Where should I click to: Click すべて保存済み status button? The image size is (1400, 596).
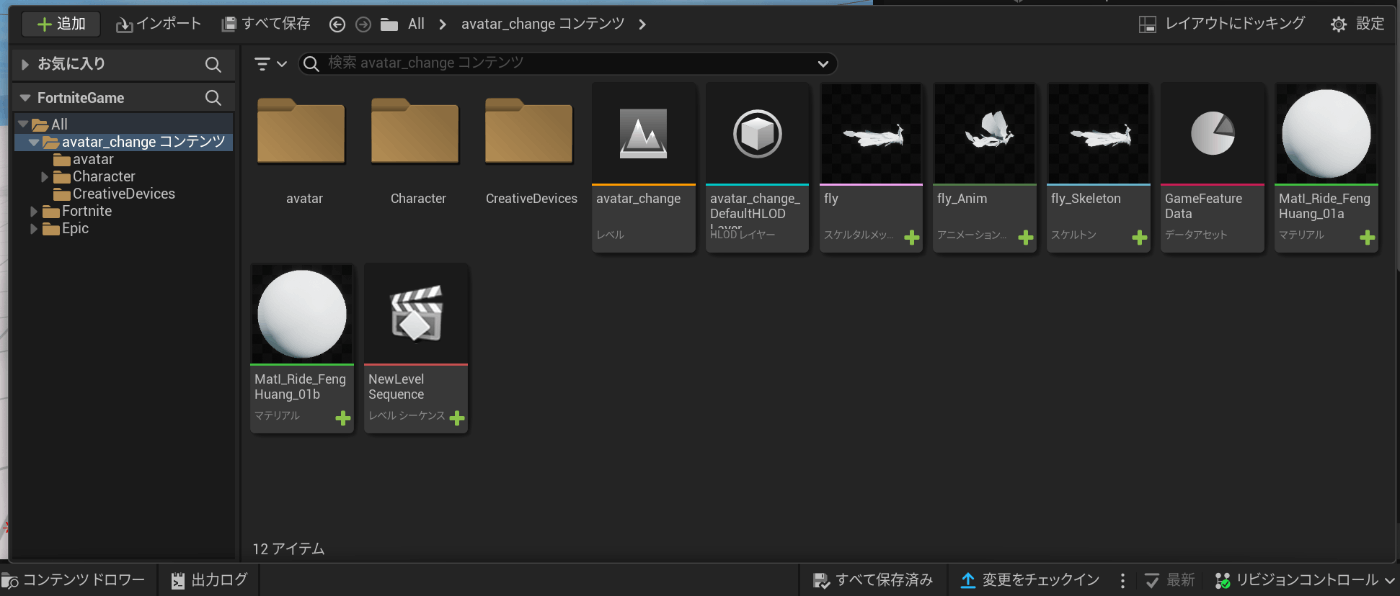pos(874,580)
